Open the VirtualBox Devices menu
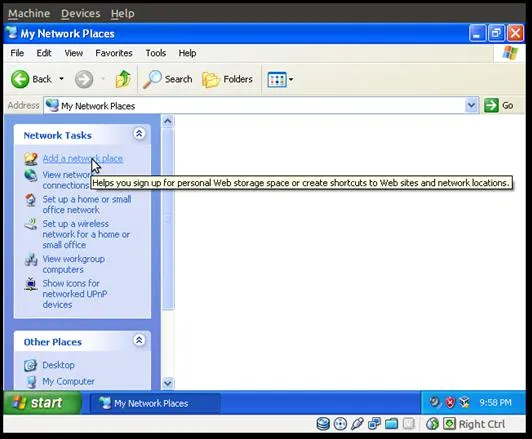This screenshot has width=532, height=439. [81, 13]
